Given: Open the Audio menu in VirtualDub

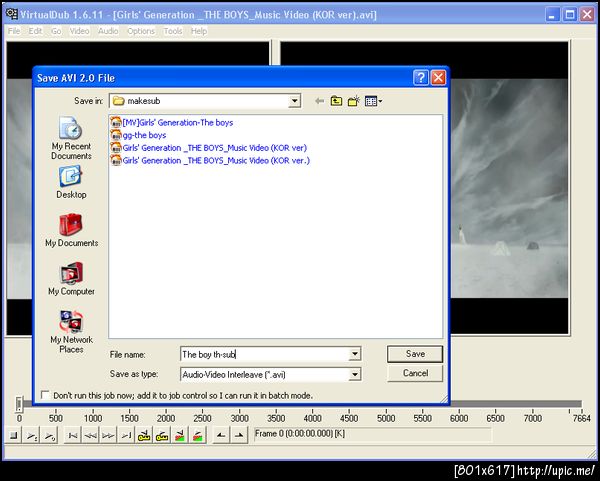Looking at the screenshot, I should pyautogui.click(x=108, y=31).
